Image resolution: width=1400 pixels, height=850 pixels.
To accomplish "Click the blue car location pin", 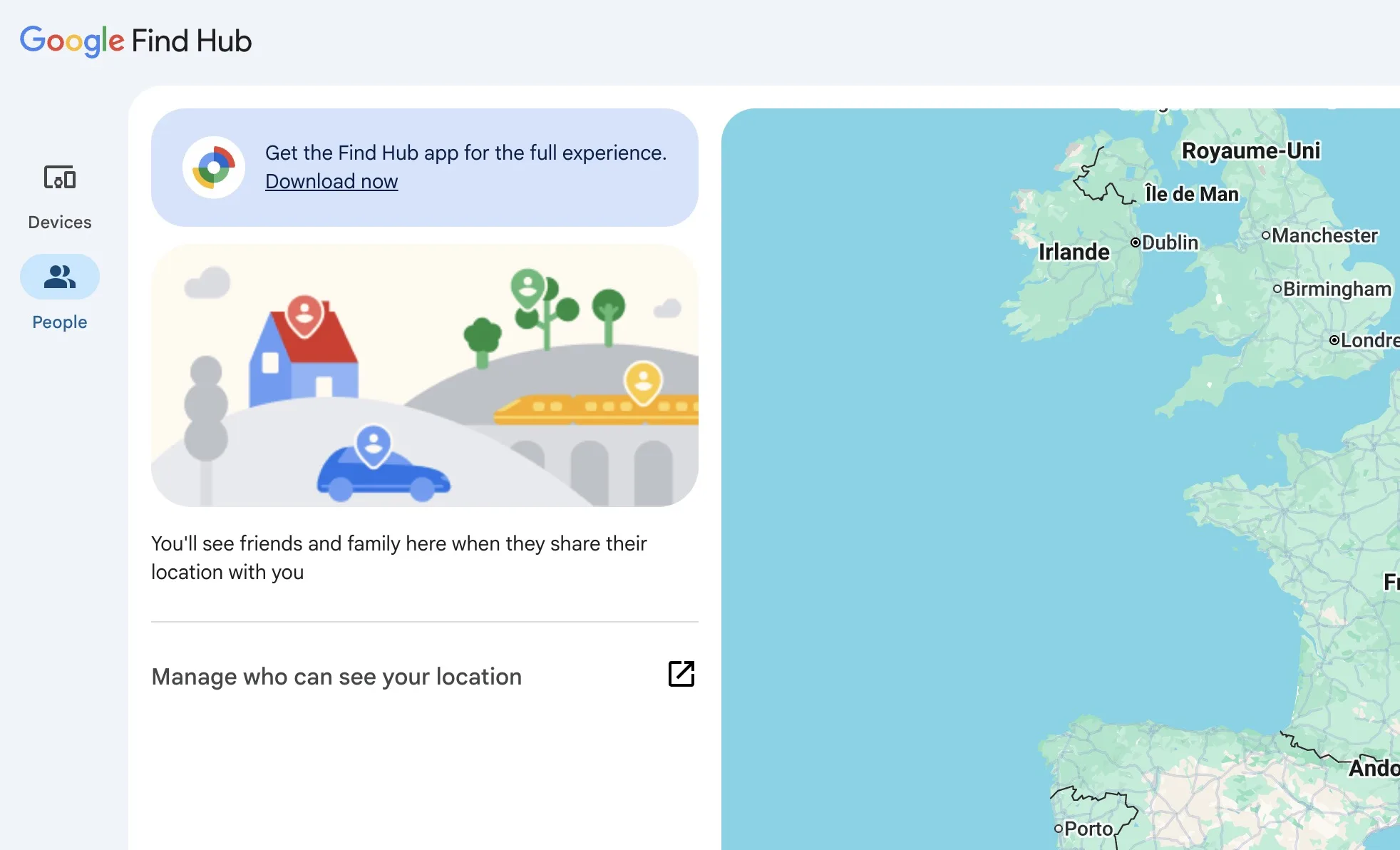I will pos(373,444).
